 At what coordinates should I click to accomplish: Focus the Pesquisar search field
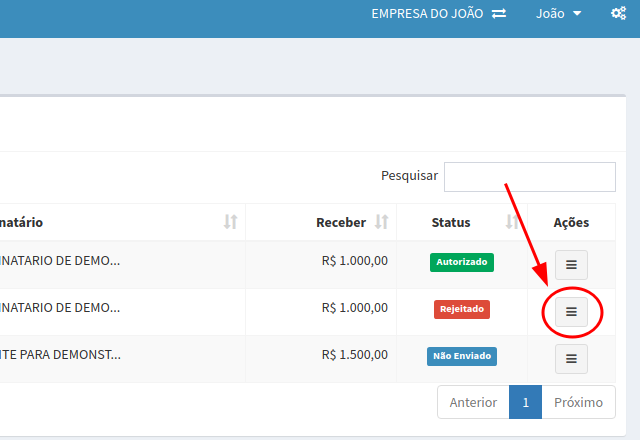529,176
